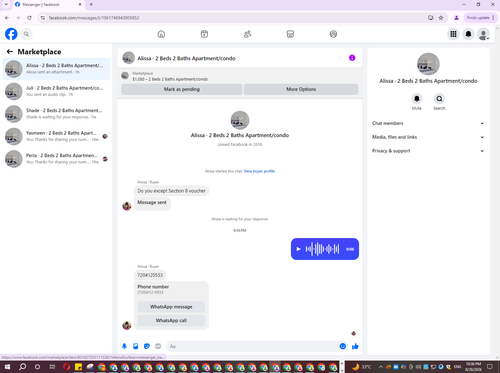Attach a photo or file icon
The image size is (500, 373).
(x=136, y=346)
